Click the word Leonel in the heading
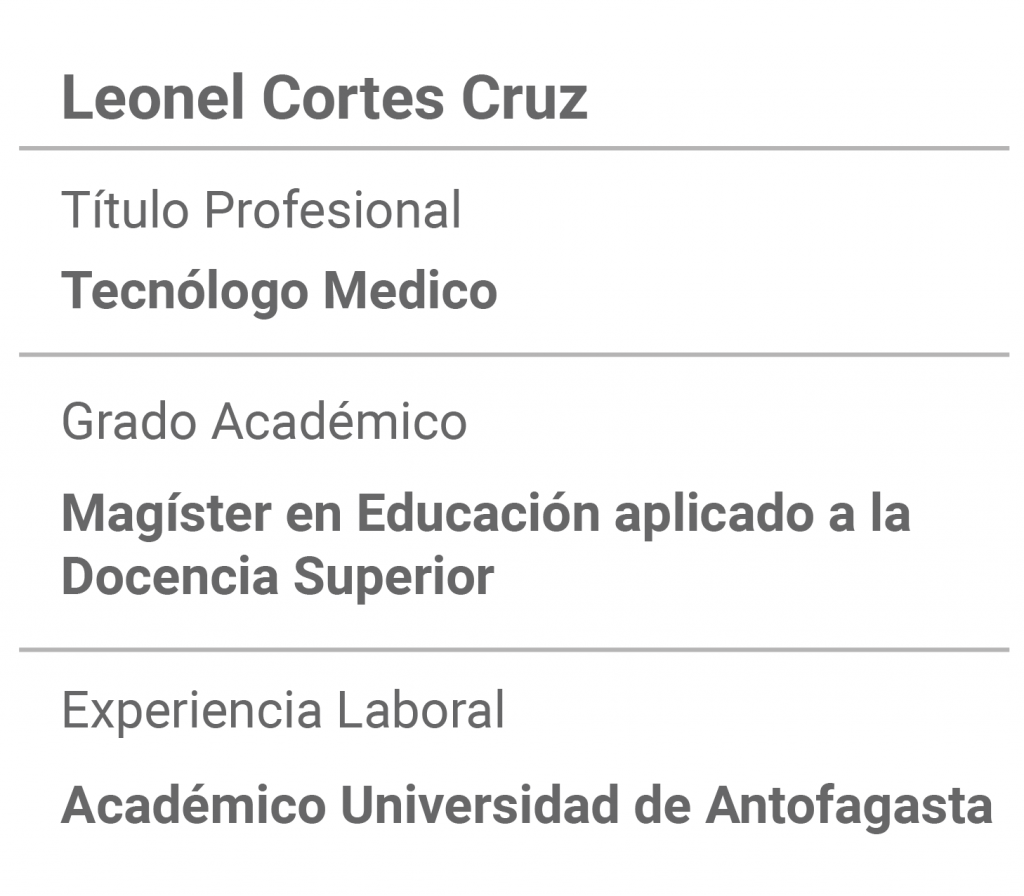This screenshot has width=1024, height=896. coord(153,98)
